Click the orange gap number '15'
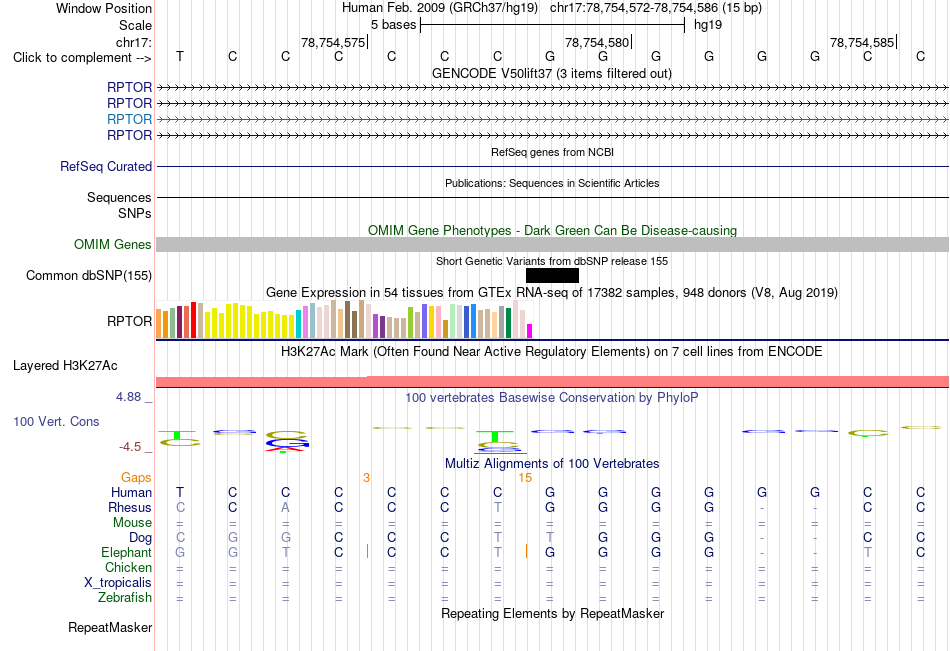The height and width of the screenshot is (651, 950). (x=525, y=478)
